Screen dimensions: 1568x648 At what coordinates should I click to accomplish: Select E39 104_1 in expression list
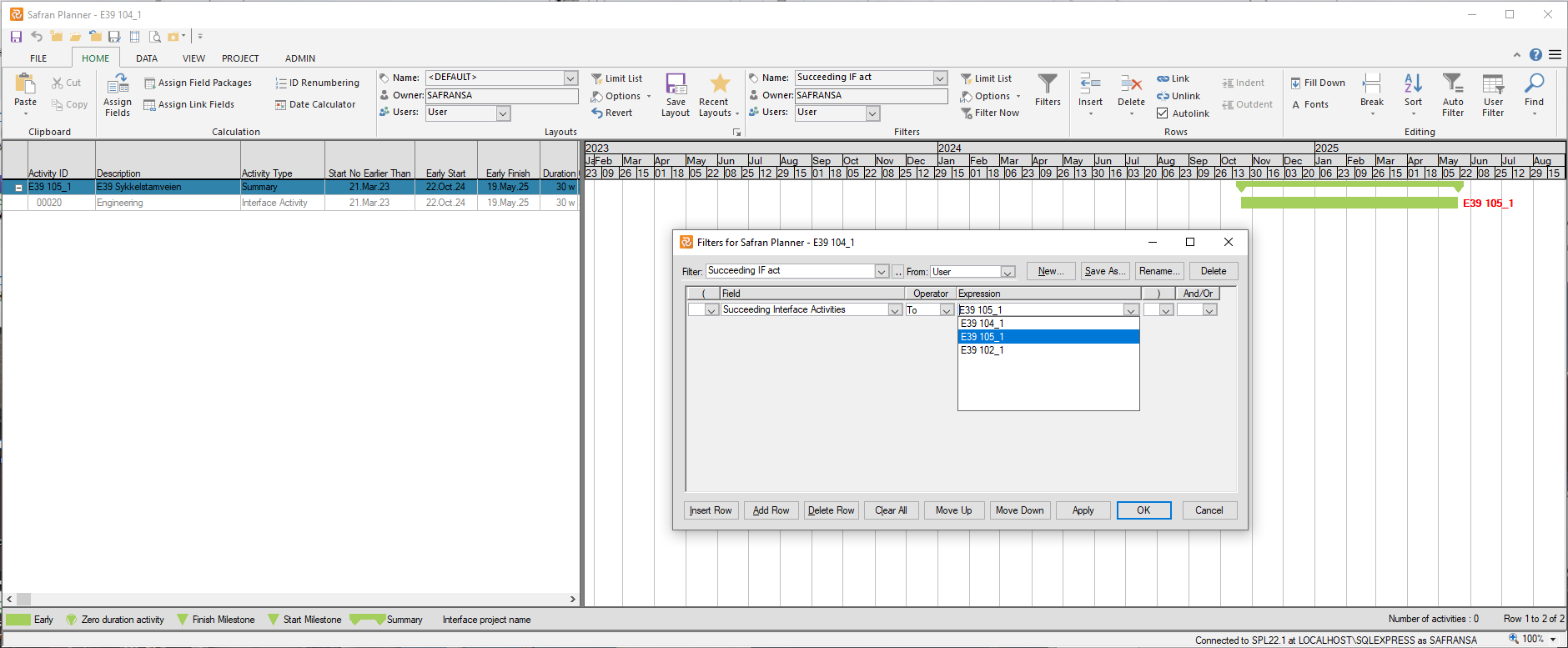point(1048,324)
